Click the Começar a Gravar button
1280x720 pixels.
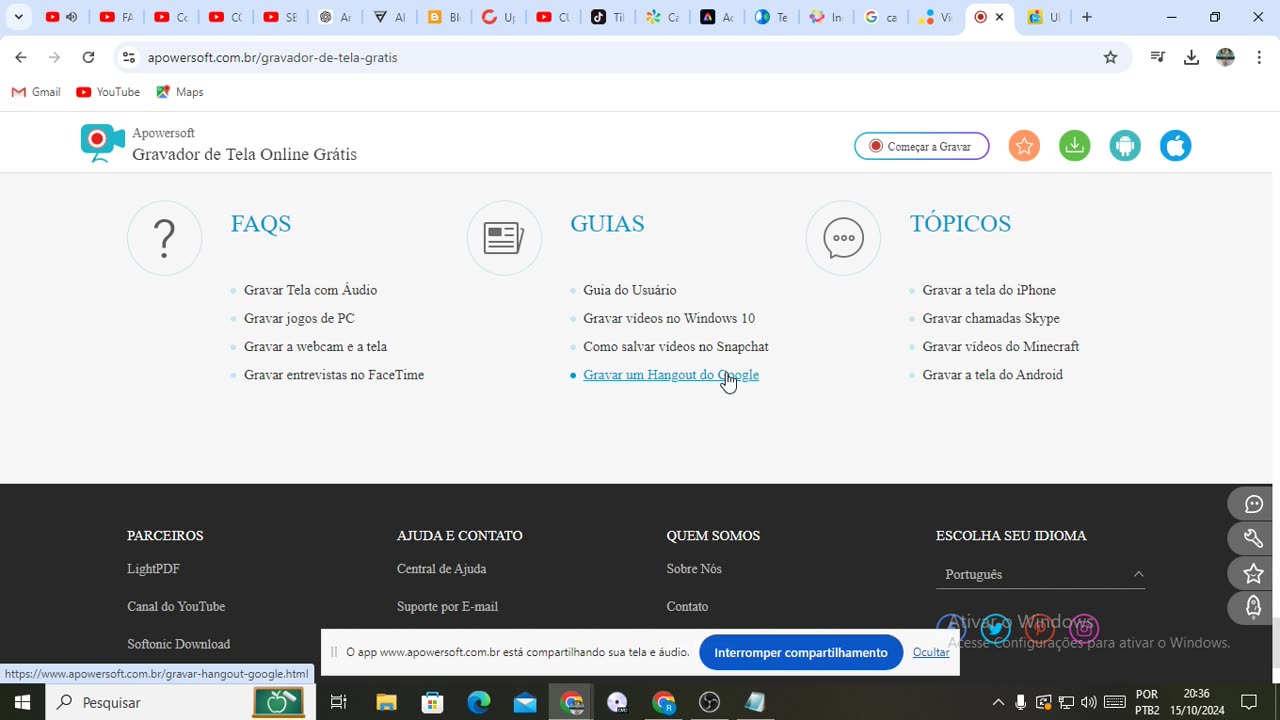point(921,146)
